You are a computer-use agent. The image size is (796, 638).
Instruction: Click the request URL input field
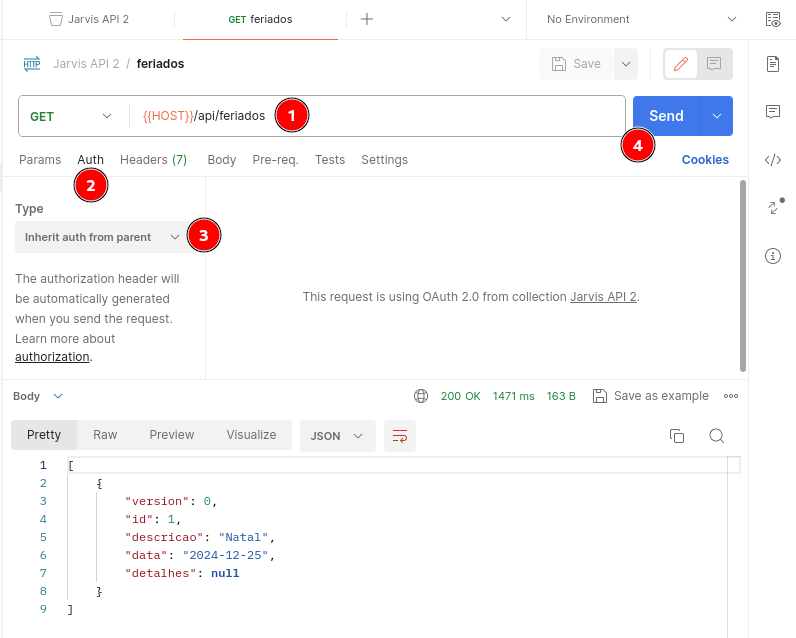point(376,116)
